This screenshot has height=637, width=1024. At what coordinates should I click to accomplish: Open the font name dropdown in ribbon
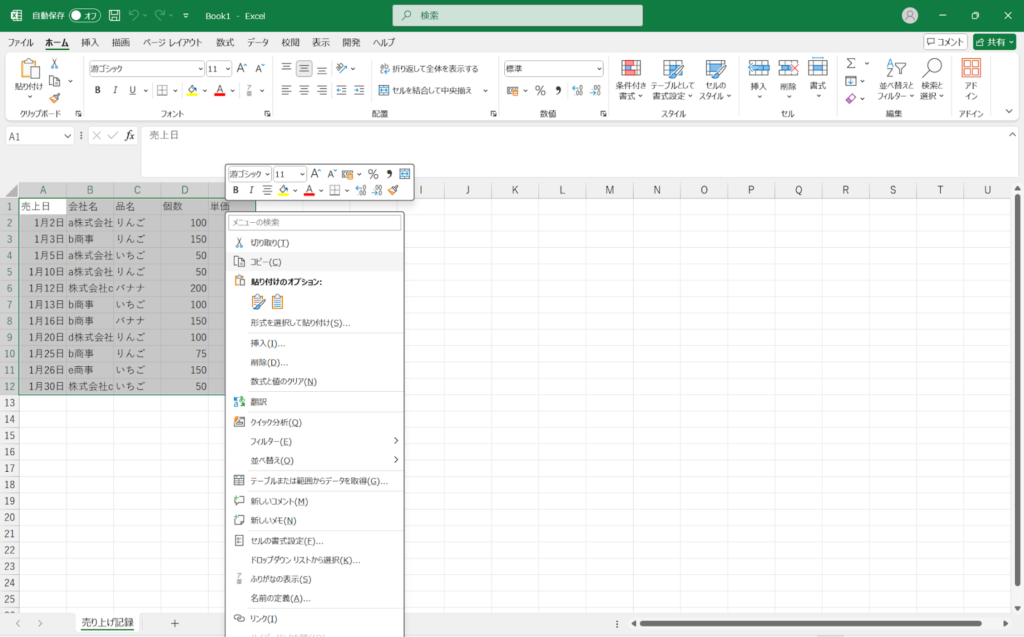[x=198, y=69]
